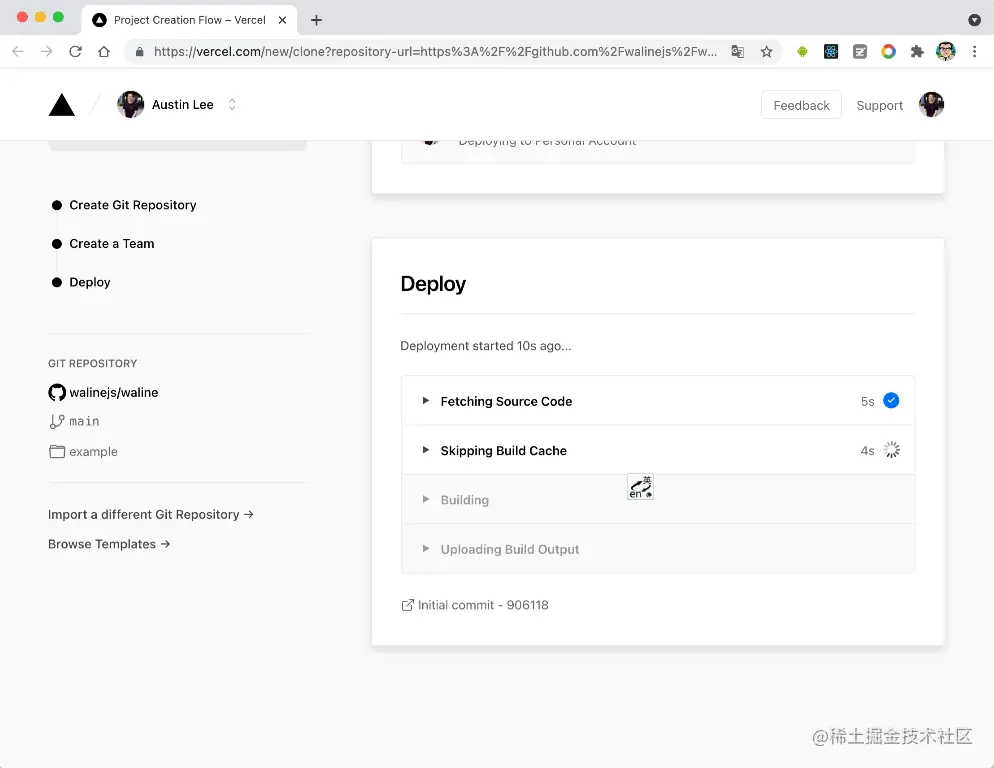Reload the page with refresh icon

coord(75,51)
